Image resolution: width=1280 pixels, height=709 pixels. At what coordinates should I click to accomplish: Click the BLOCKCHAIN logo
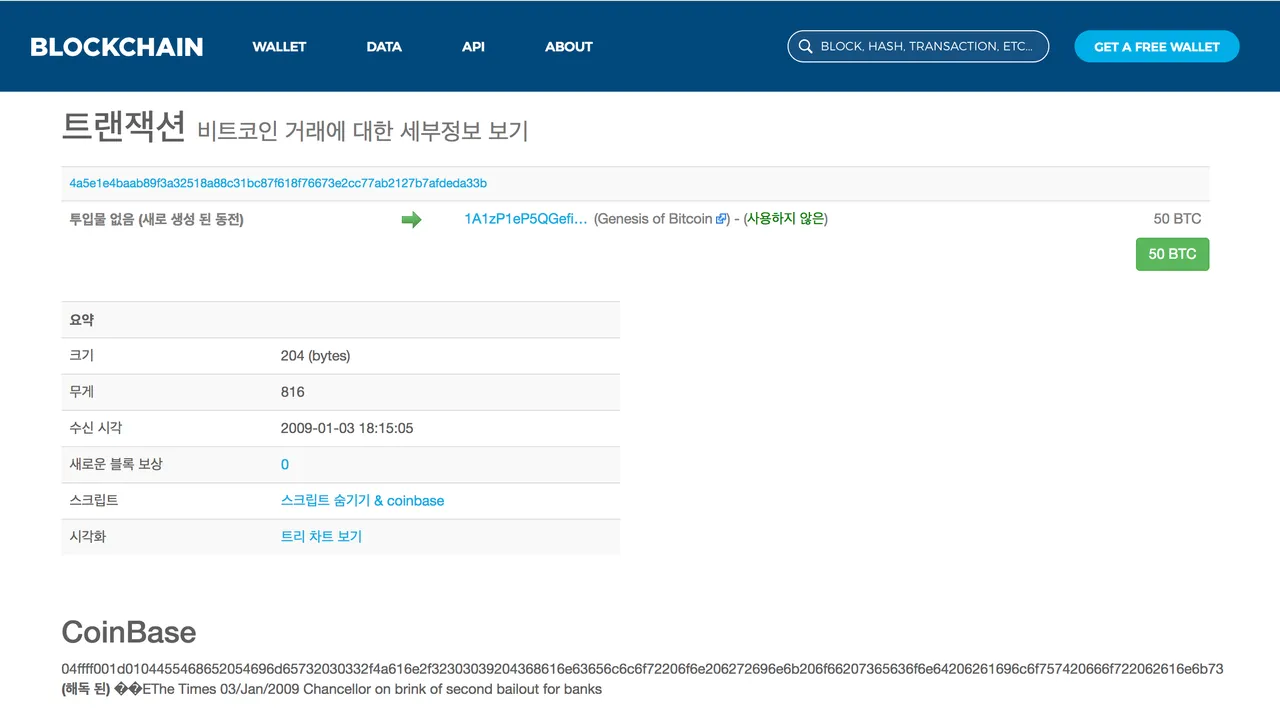[x=117, y=47]
